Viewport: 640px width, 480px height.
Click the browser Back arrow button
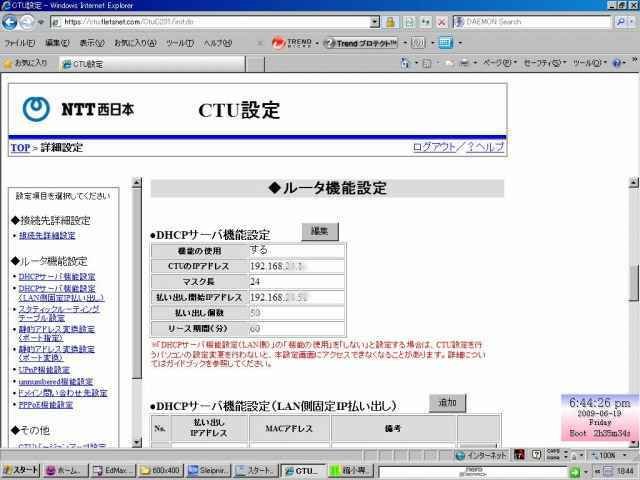10,22
